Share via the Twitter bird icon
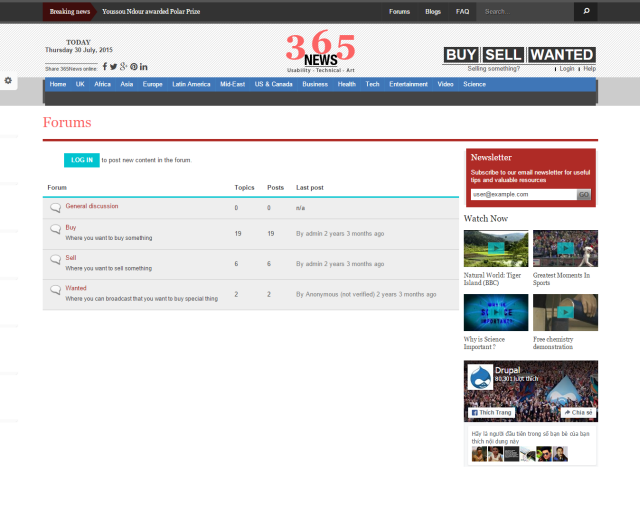Viewport: 640px width, 510px height. pos(113,67)
